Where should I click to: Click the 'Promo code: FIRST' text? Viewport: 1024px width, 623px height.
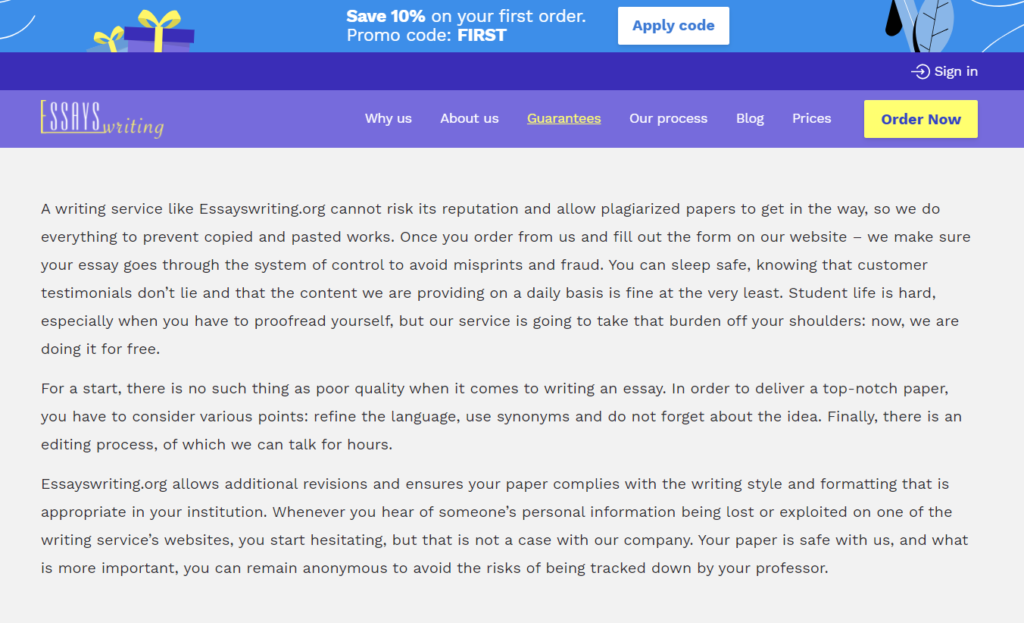pos(426,35)
